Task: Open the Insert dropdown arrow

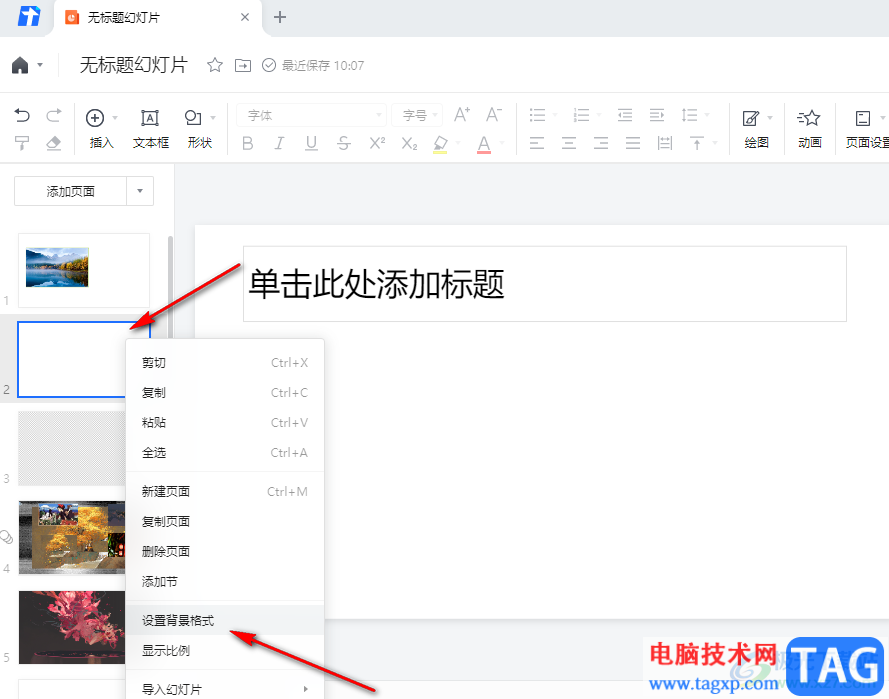Action: (115, 118)
